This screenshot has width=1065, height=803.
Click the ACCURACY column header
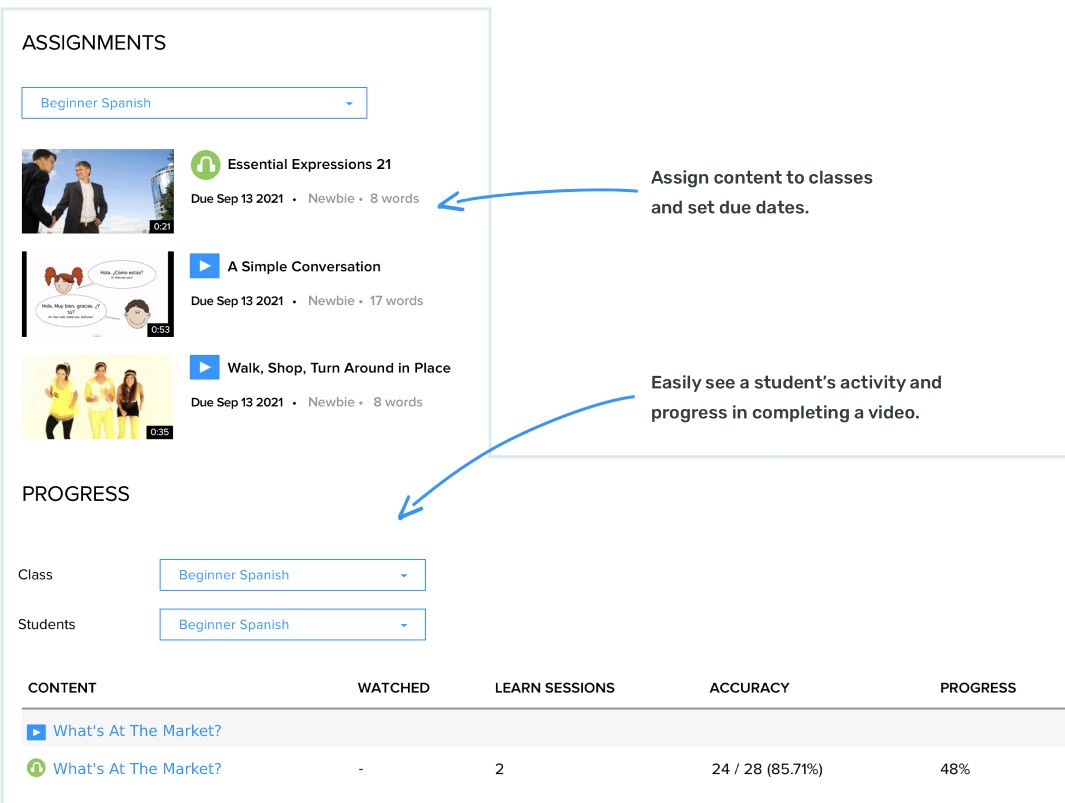pos(749,688)
